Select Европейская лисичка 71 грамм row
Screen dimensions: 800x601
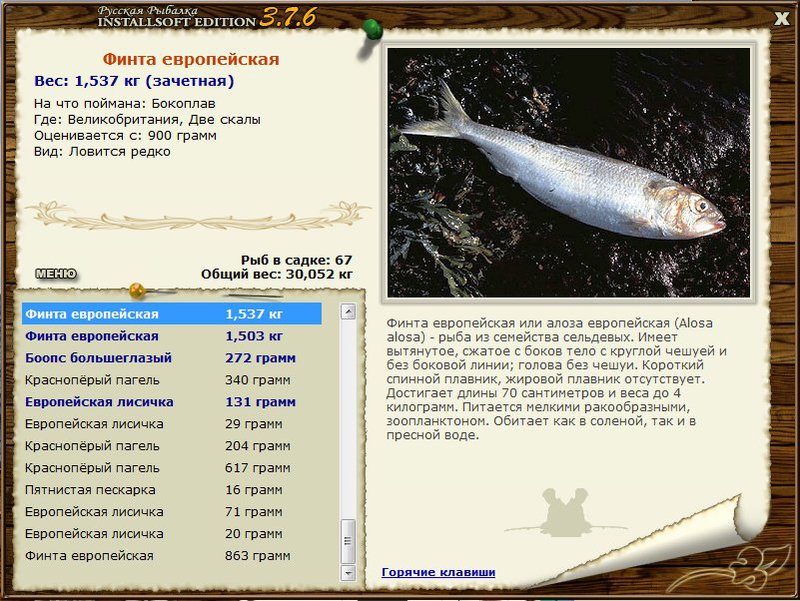172,511
